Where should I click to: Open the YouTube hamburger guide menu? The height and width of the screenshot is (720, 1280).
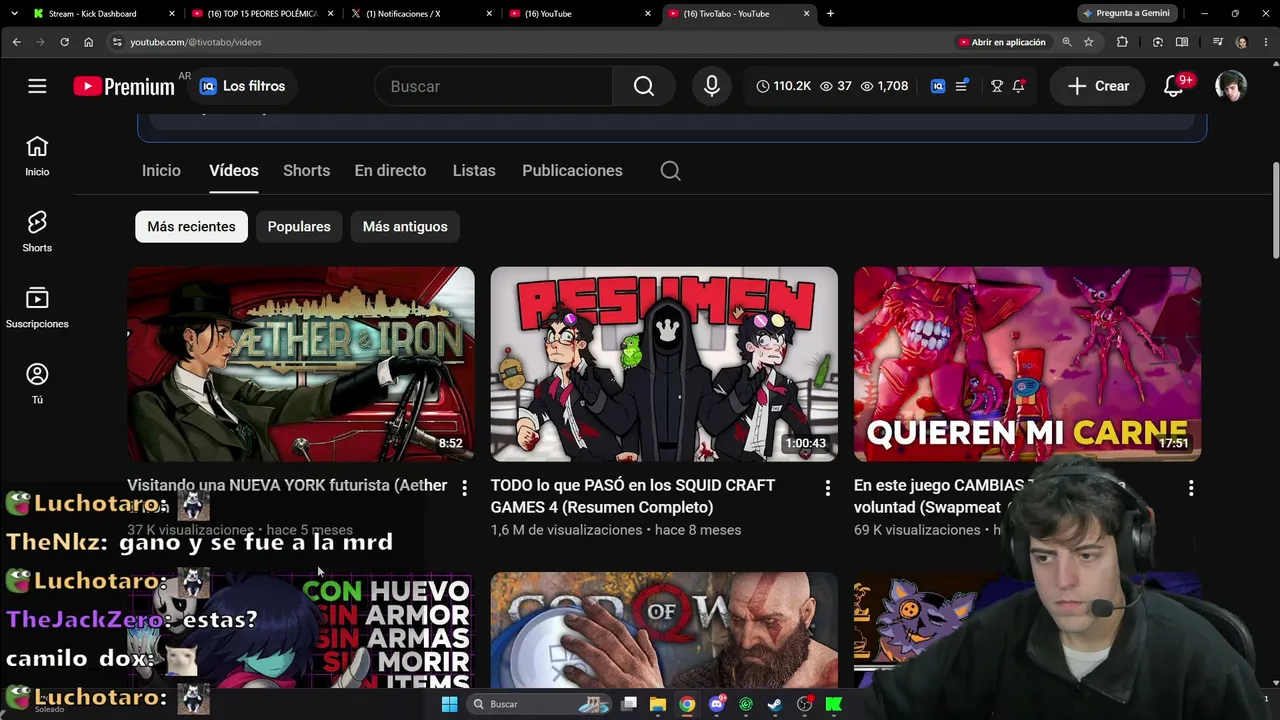pos(37,86)
